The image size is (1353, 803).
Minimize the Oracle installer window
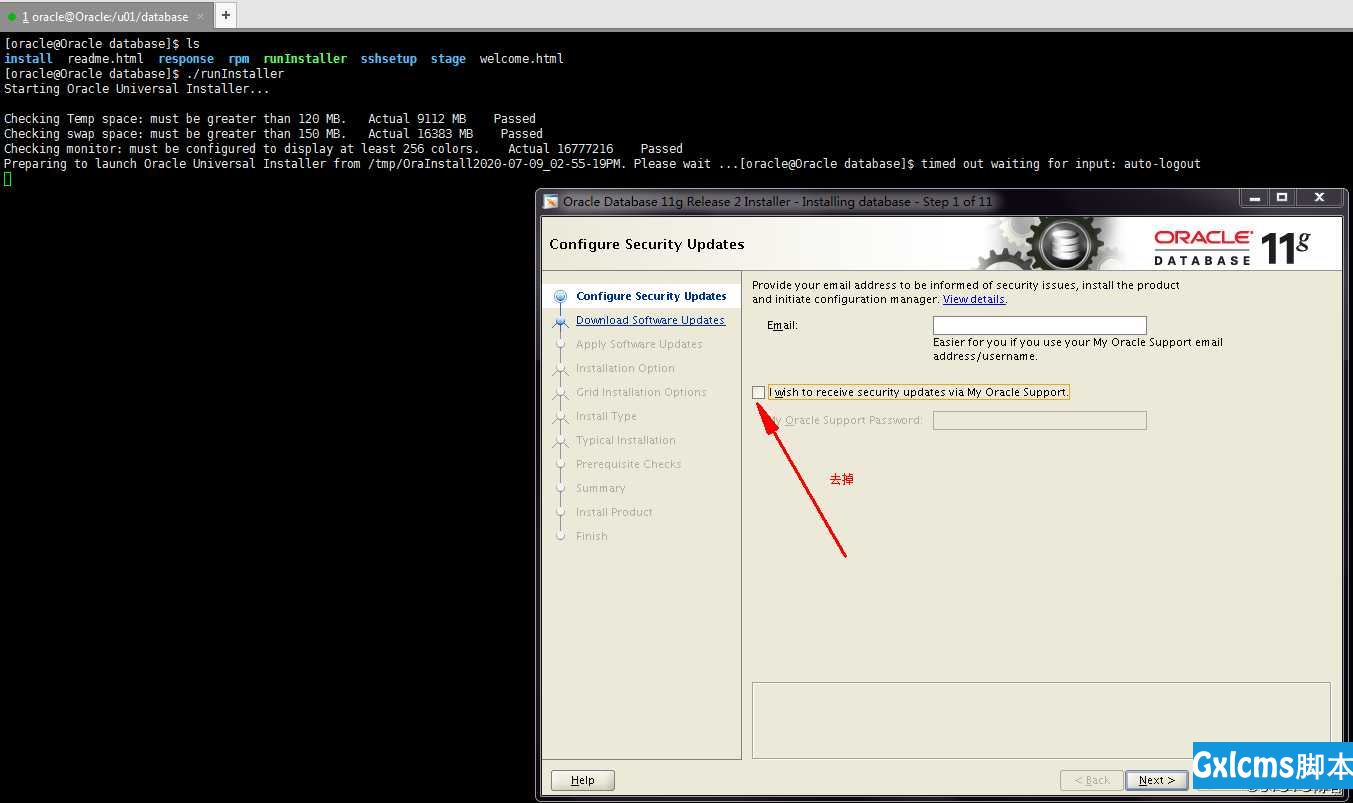click(x=1254, y=198)
